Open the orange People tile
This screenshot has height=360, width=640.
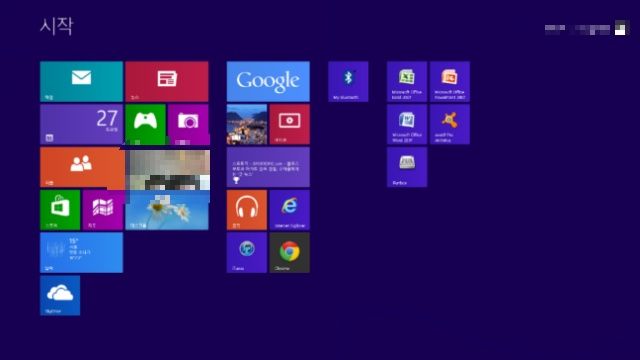click(x=82, y=167)
